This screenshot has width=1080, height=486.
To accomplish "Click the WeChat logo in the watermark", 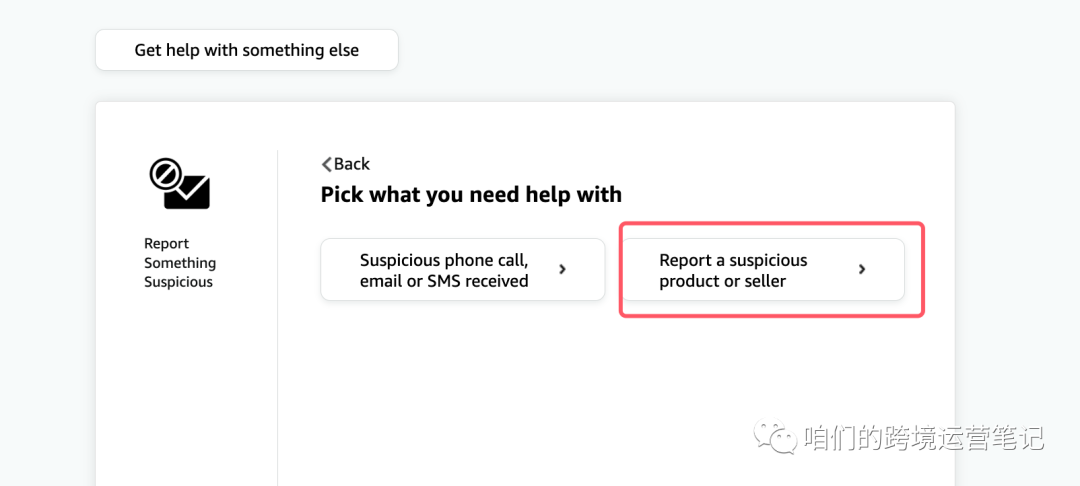I will (776, 435).
